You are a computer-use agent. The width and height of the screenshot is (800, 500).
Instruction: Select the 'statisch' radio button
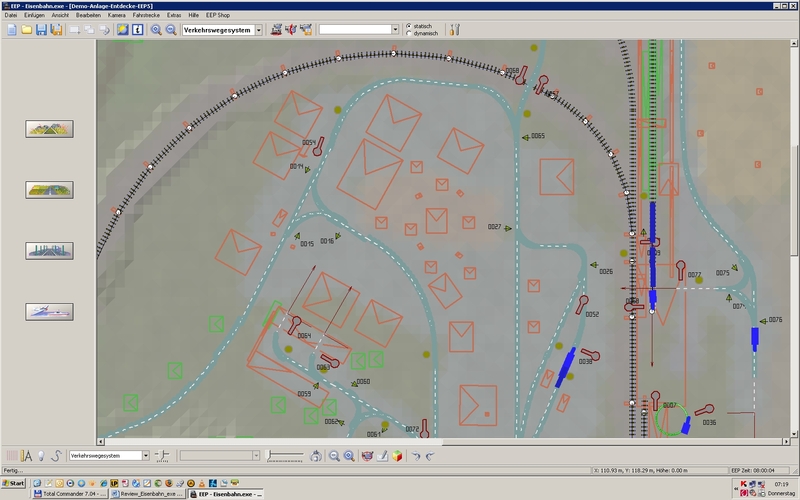409,26
